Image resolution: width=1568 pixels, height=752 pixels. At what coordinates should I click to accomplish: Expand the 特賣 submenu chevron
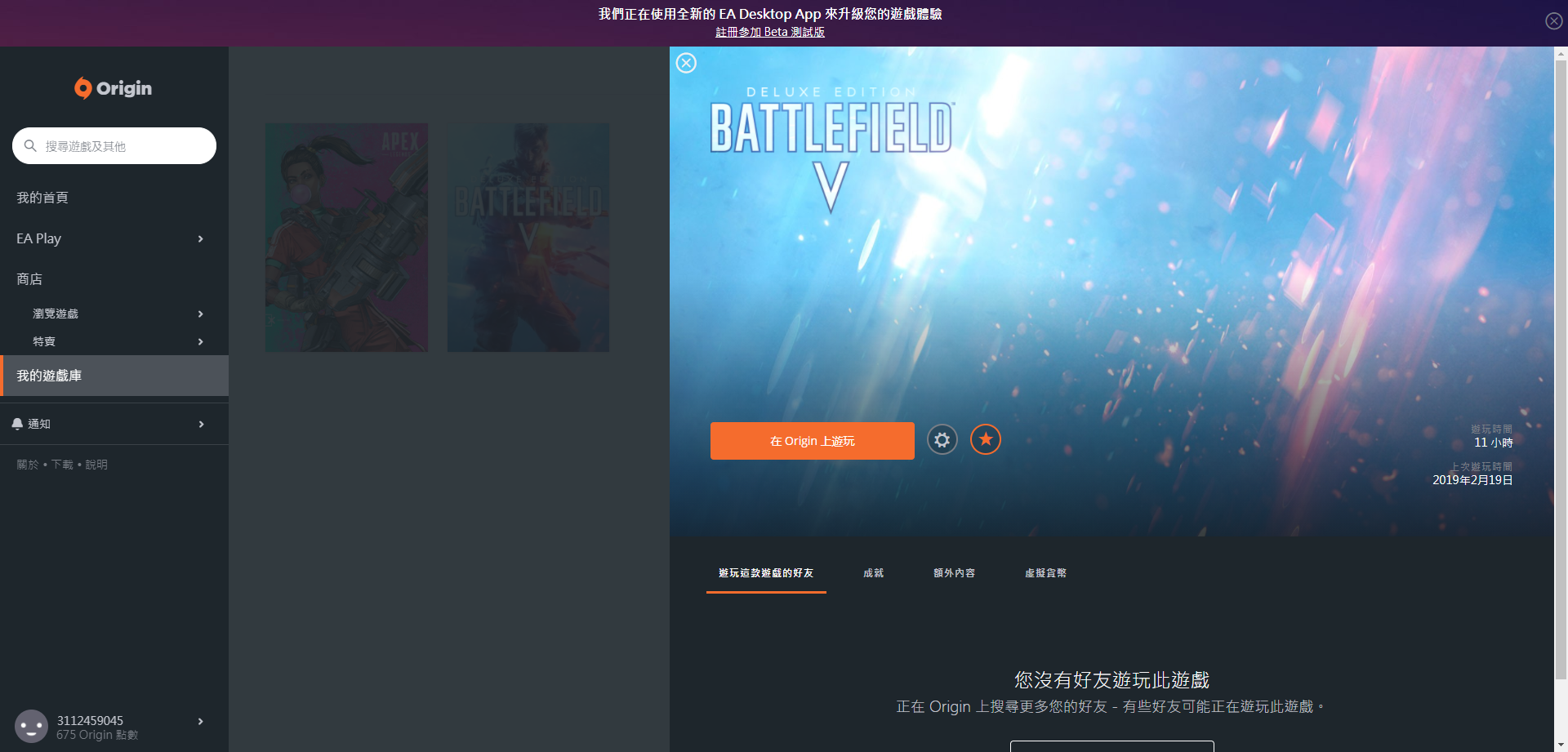pos(200,341)
